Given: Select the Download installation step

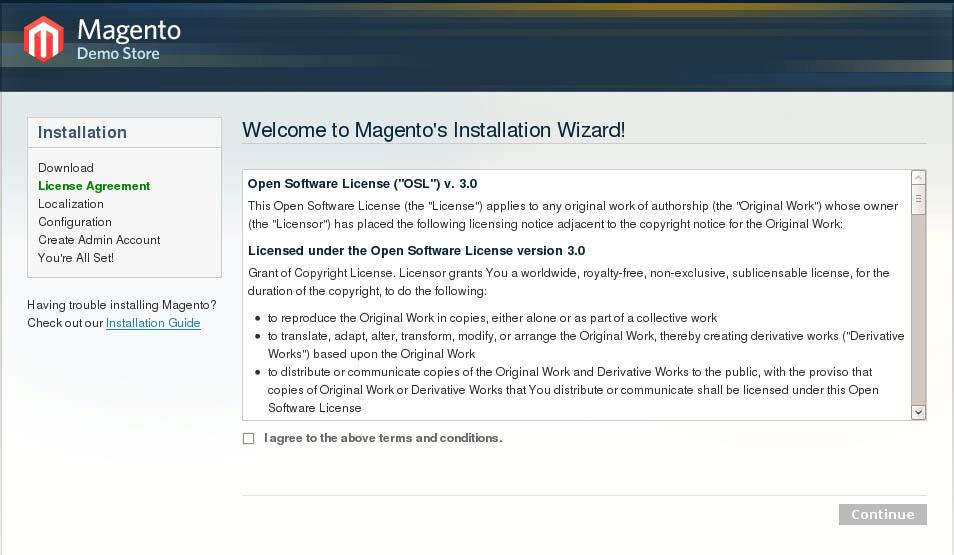Looking at the screenshot, I should (x=66, y=167).
